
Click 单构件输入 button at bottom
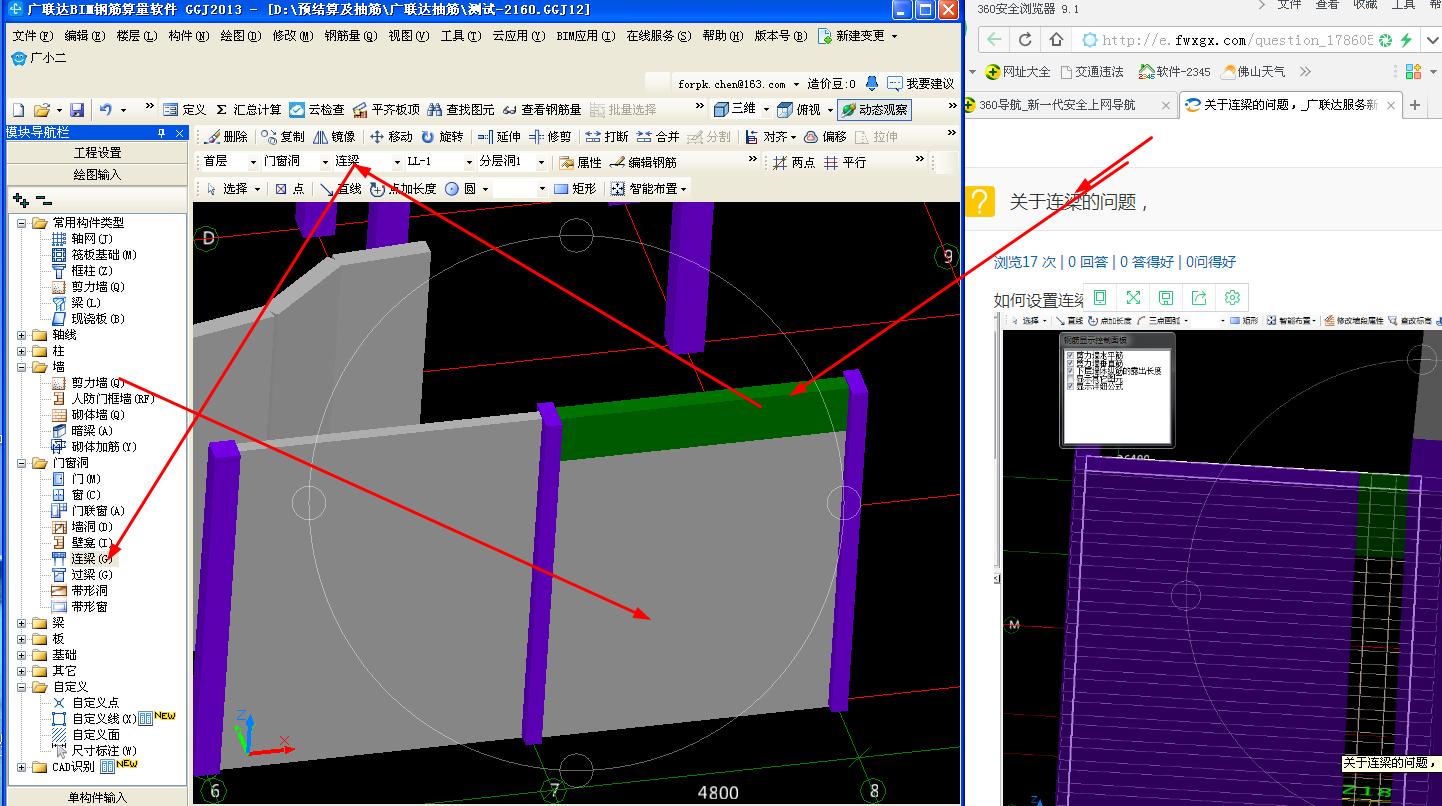pyautogui.click(x=97, y=797)
